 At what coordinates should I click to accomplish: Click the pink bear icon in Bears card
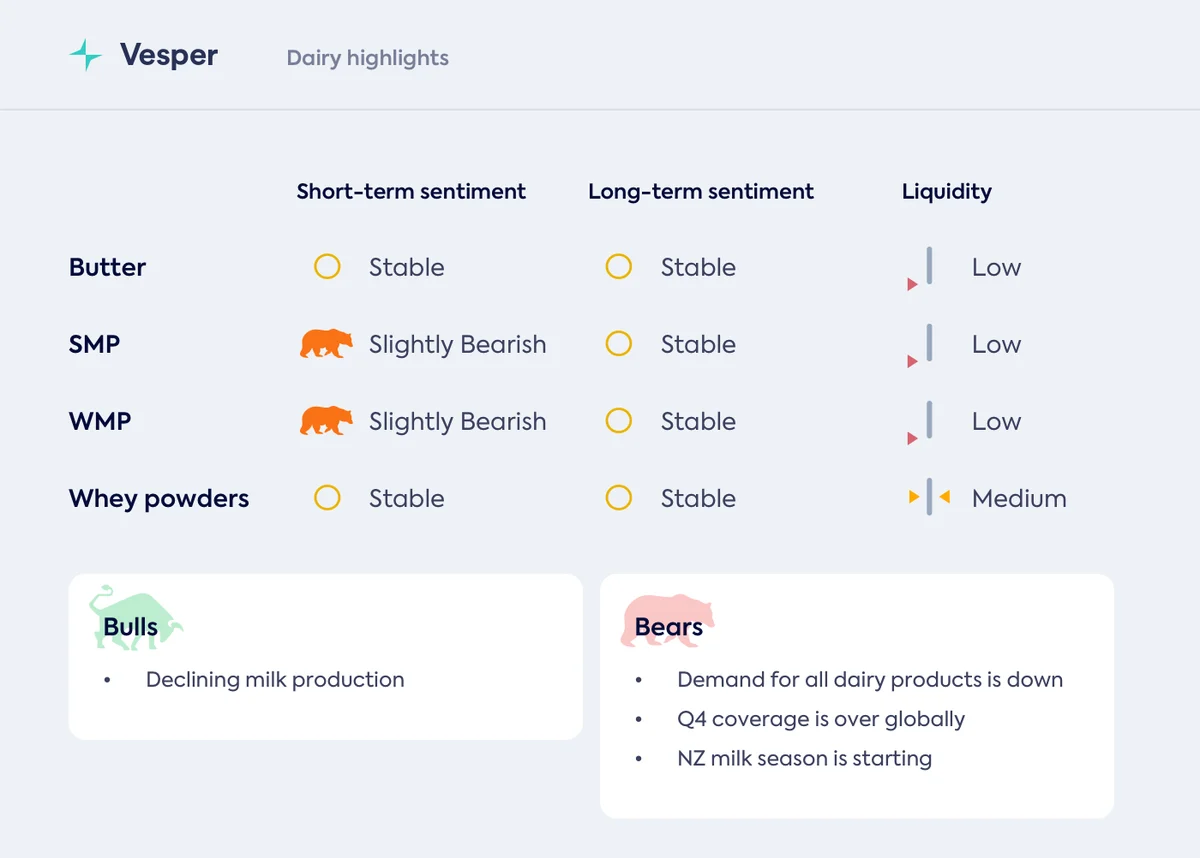point(668,620)
